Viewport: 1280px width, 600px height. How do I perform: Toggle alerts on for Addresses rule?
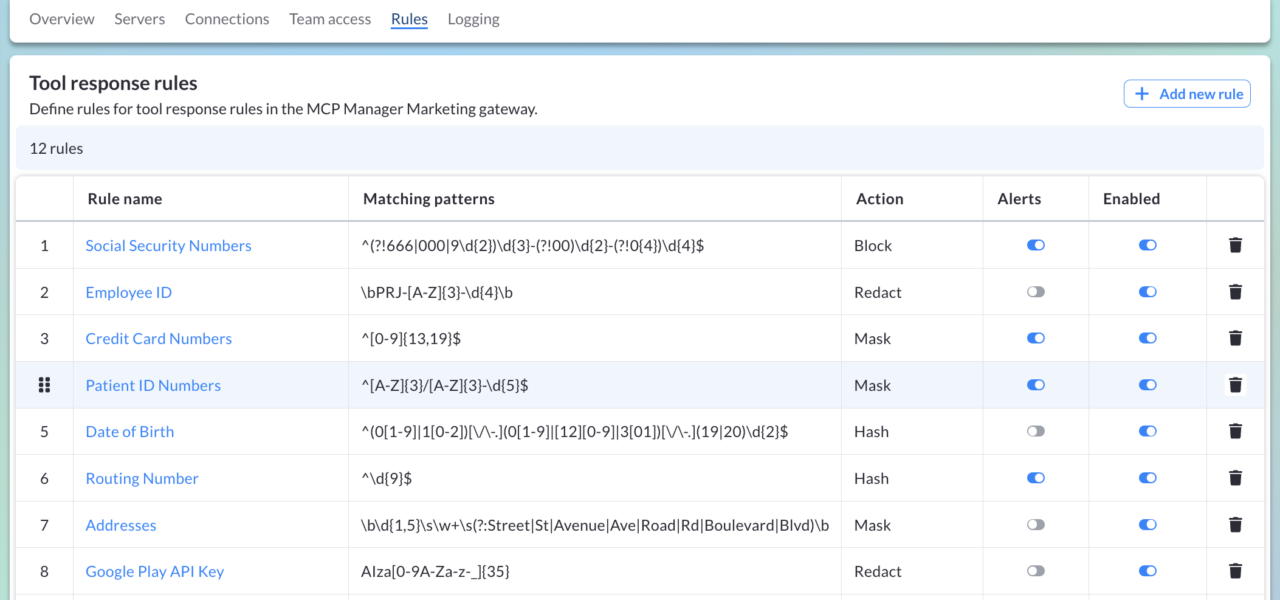click(1036, 524)
